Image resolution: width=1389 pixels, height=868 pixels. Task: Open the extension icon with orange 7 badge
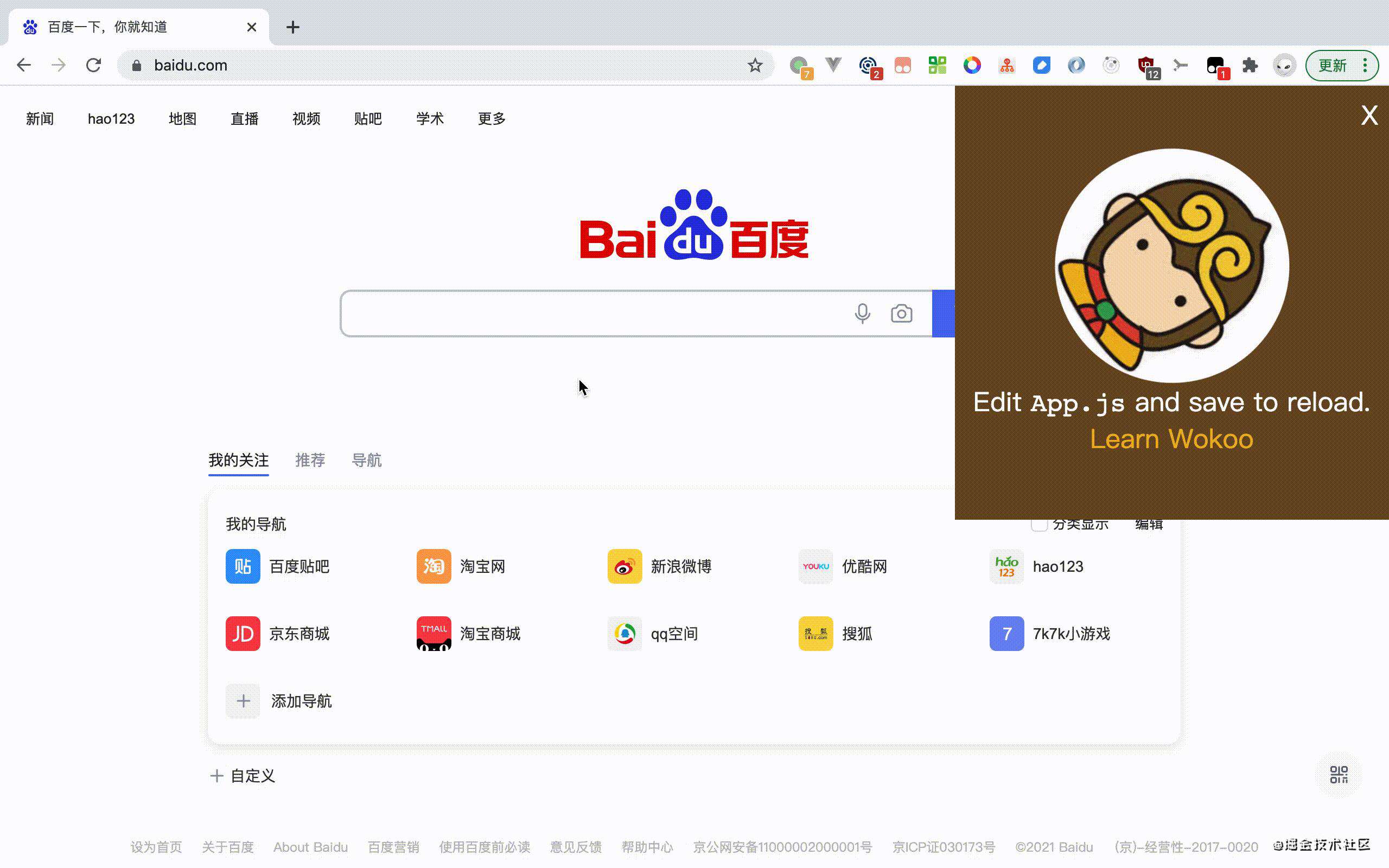click(800, 66)
